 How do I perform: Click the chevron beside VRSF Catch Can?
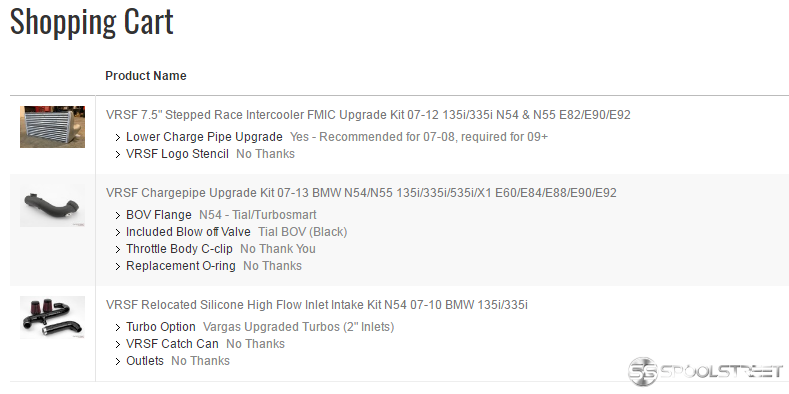(x=118, y=345)
